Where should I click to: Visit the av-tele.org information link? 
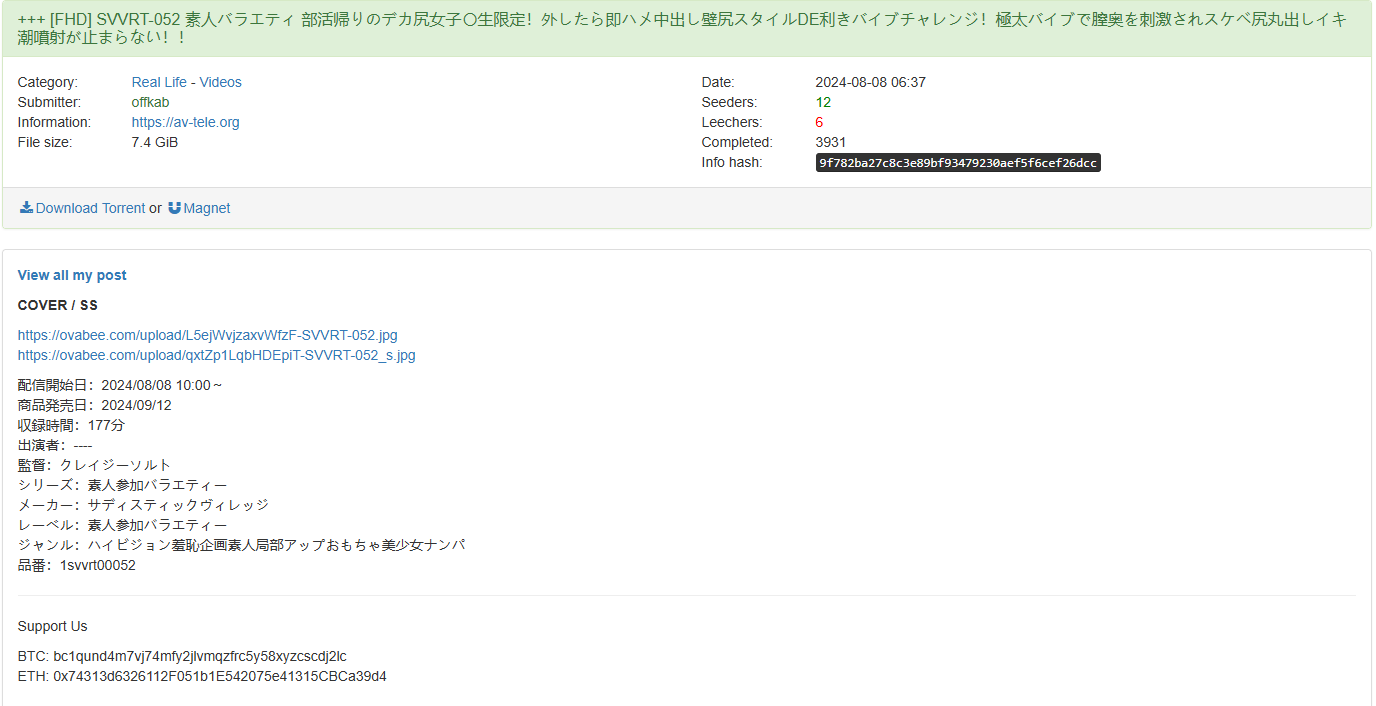(x=185, y=122)
